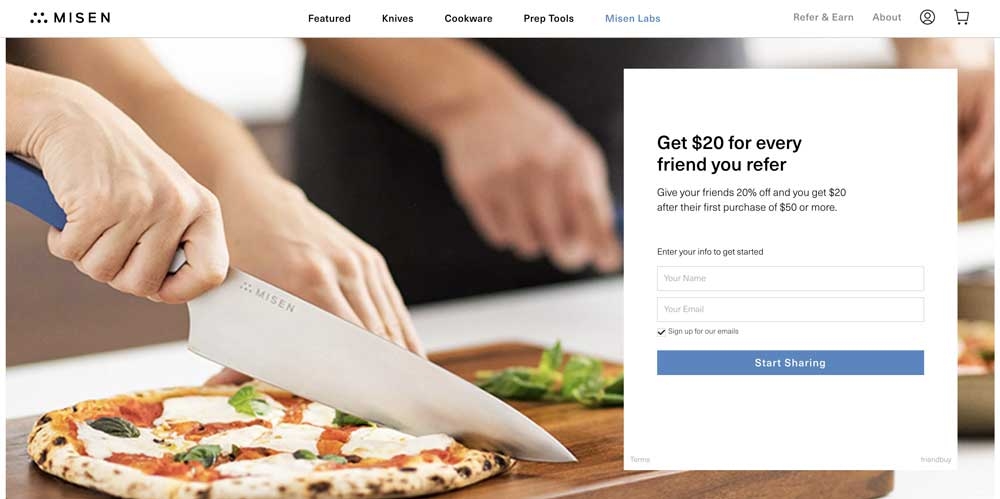Open the About page link
1000x499 pixels.
(886, 17)
